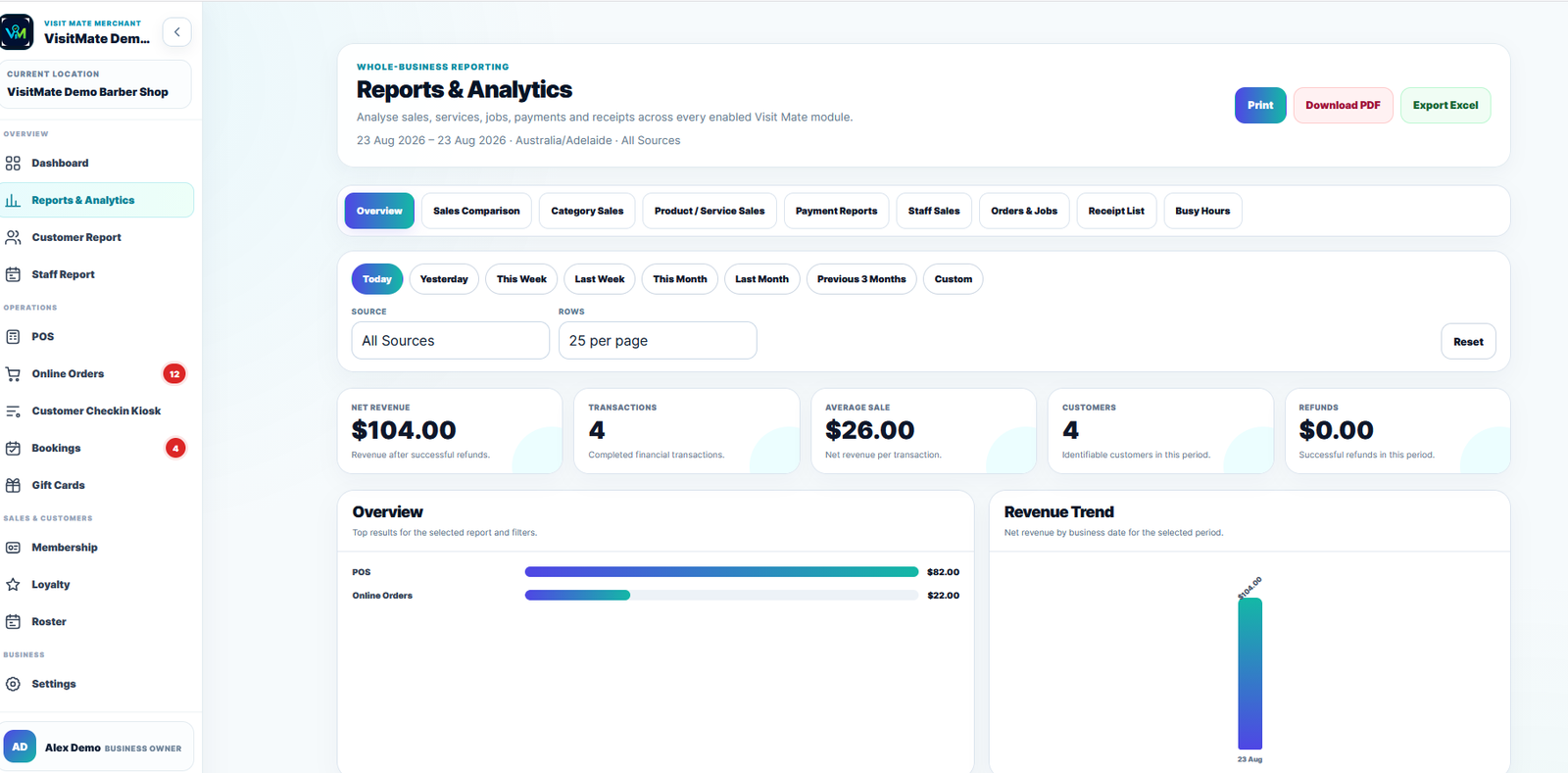The width and height of the screenshot is (1568, 773).
Task: Click the Export Excel button
Action: click(x=1445, y=106)
